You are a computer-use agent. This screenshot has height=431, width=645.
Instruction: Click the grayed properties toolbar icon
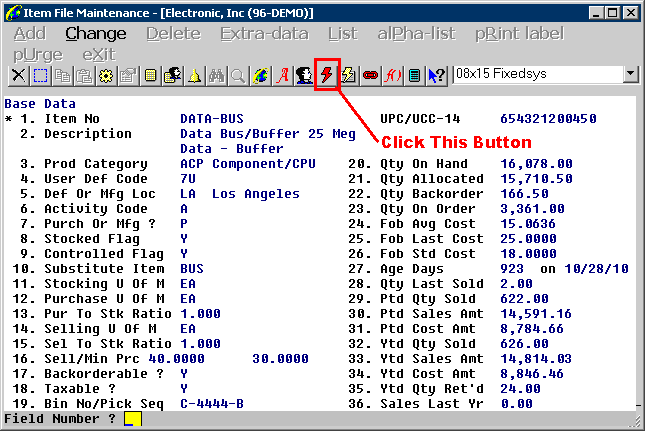pyautogui.click(x=128, y=76)
